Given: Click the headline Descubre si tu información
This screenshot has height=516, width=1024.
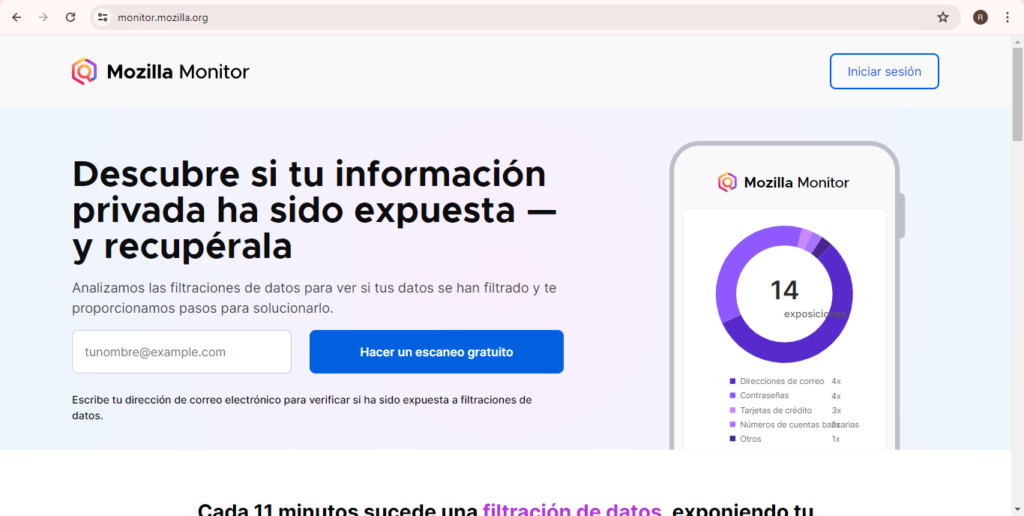Looking at the screenshot, I should click(309, 174).
